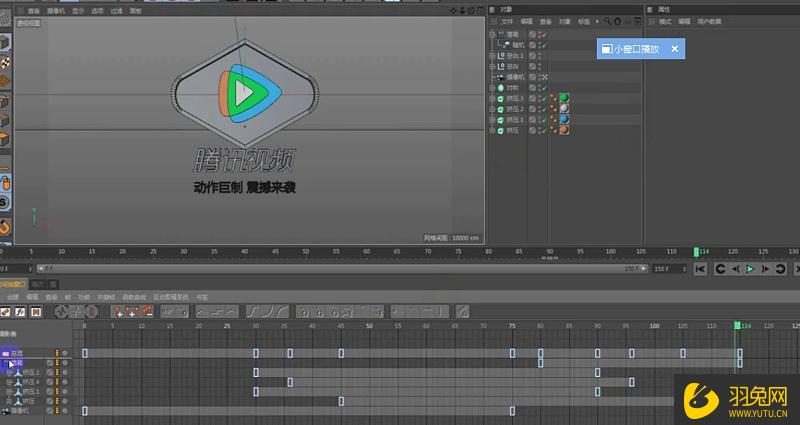Viewport: 800px width, 425px height.
Task: Expand 挤压.4 track in timeline list
Action: tap(9, 382)
